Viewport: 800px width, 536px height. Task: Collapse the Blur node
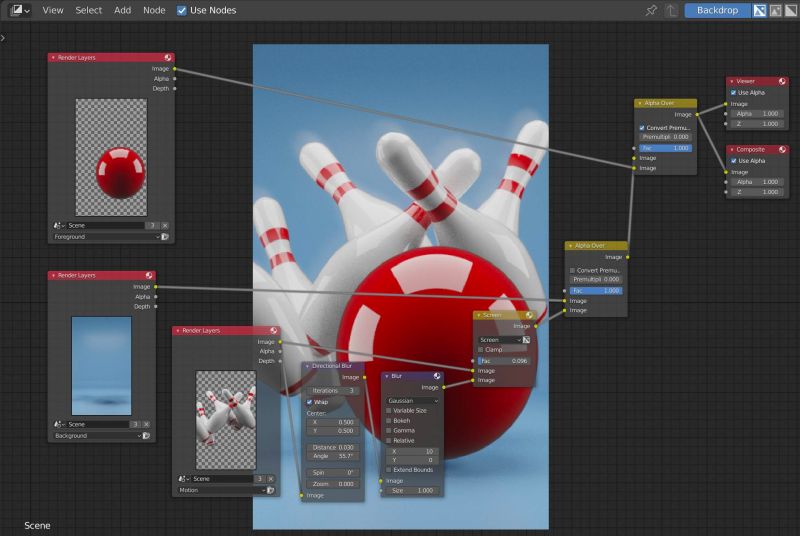click(x=387, y=376)
